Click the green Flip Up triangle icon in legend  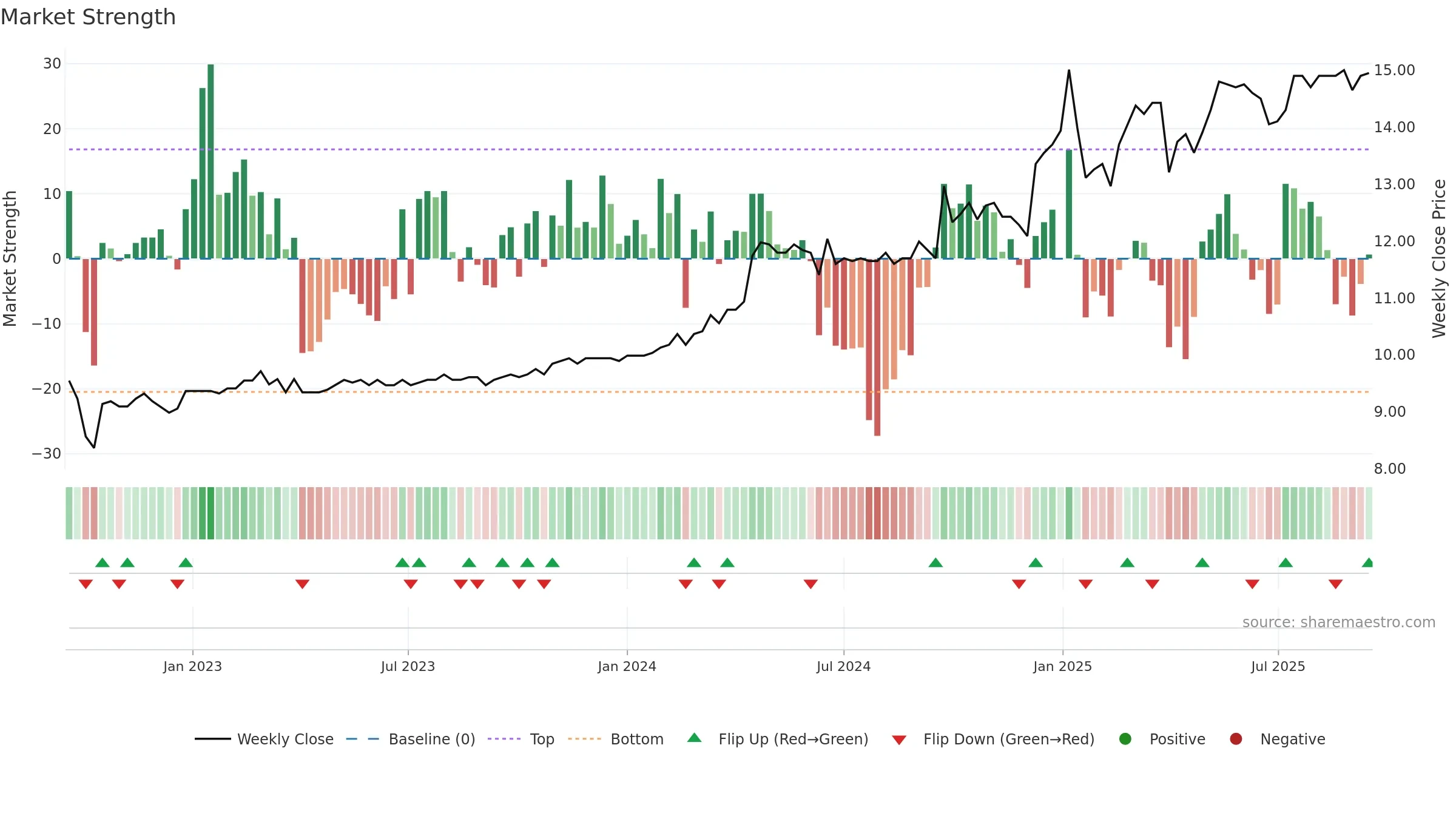click(695, 738)
